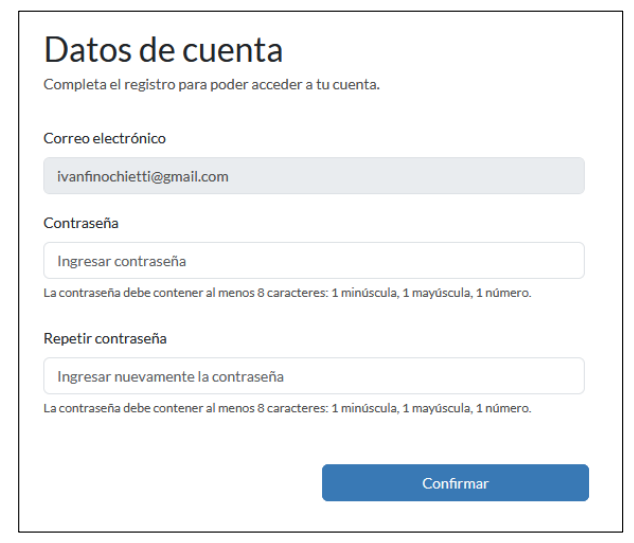
Task: Select the ivanfinochietti@gmail.com email text
Action: pos(143,177)
